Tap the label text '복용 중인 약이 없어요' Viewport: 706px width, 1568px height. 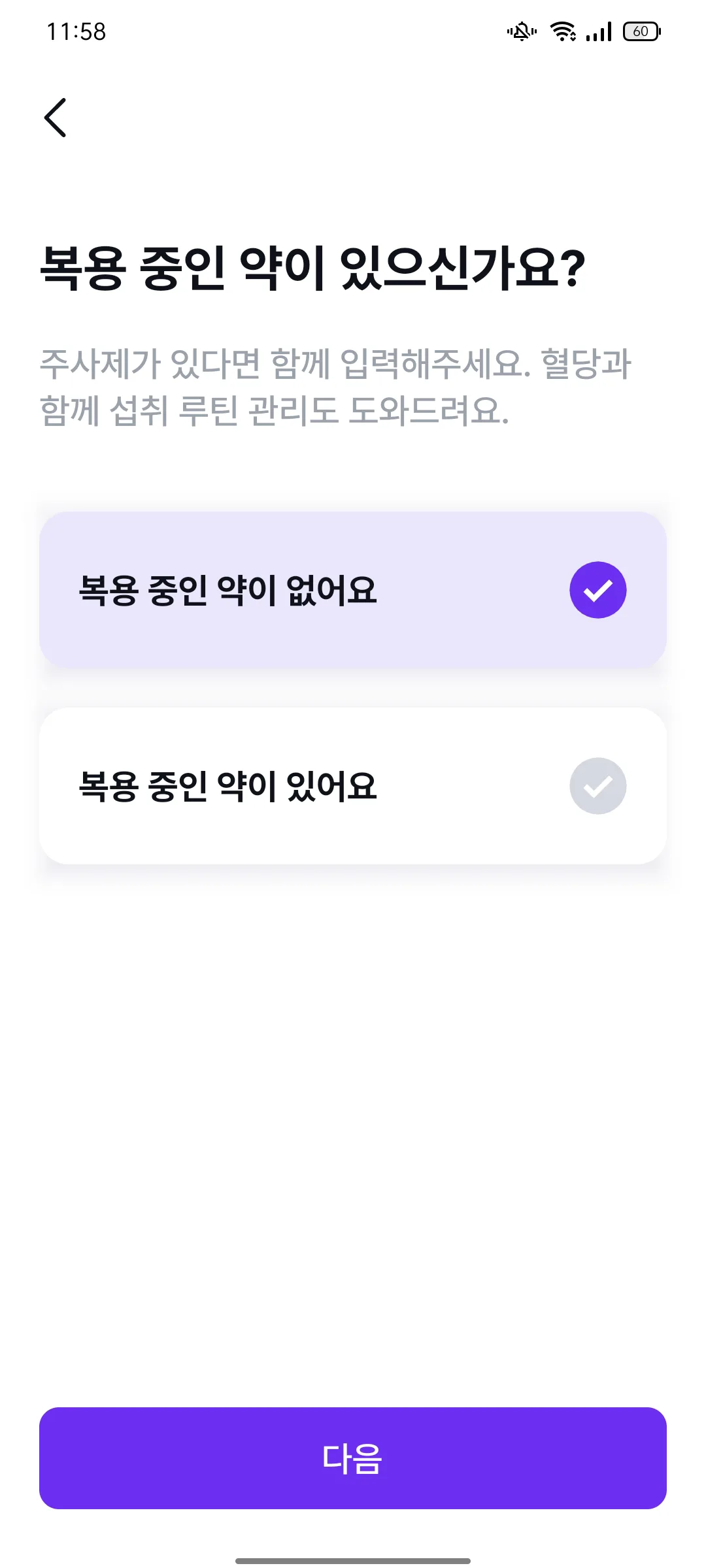227,590
